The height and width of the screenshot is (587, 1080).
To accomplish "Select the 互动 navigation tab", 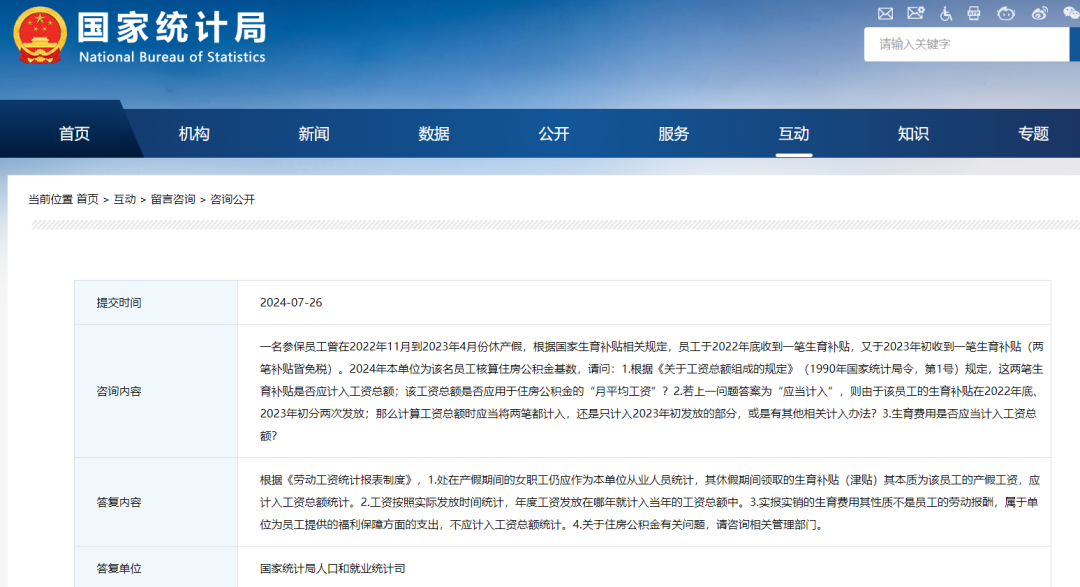I will point(793,131).
